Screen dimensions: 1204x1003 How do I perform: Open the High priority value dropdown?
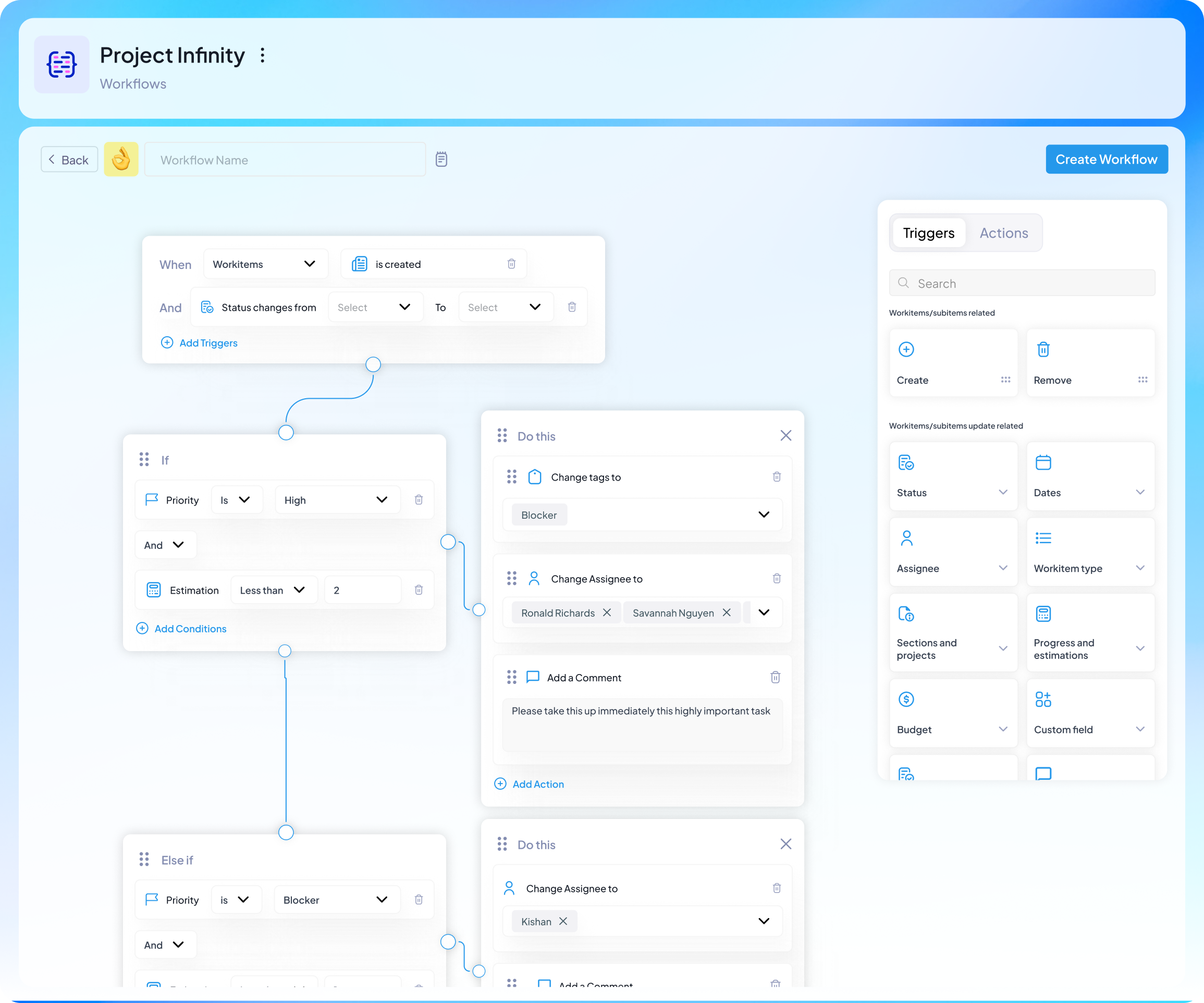coord(337,499)
